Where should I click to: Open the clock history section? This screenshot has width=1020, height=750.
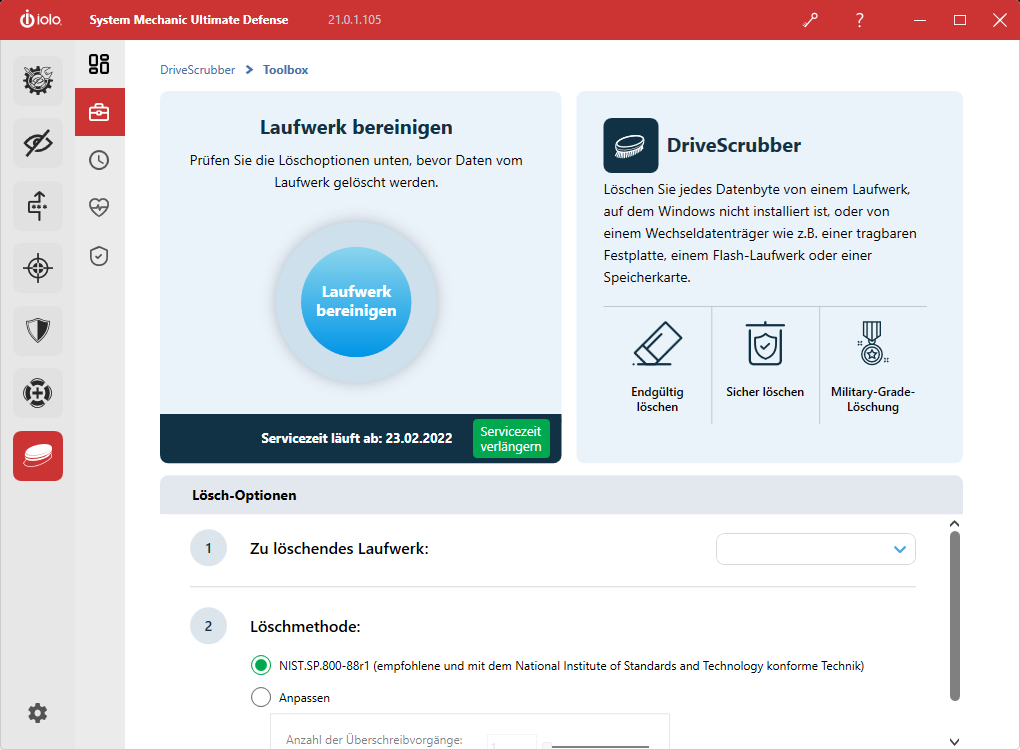[x=99, y=160]
